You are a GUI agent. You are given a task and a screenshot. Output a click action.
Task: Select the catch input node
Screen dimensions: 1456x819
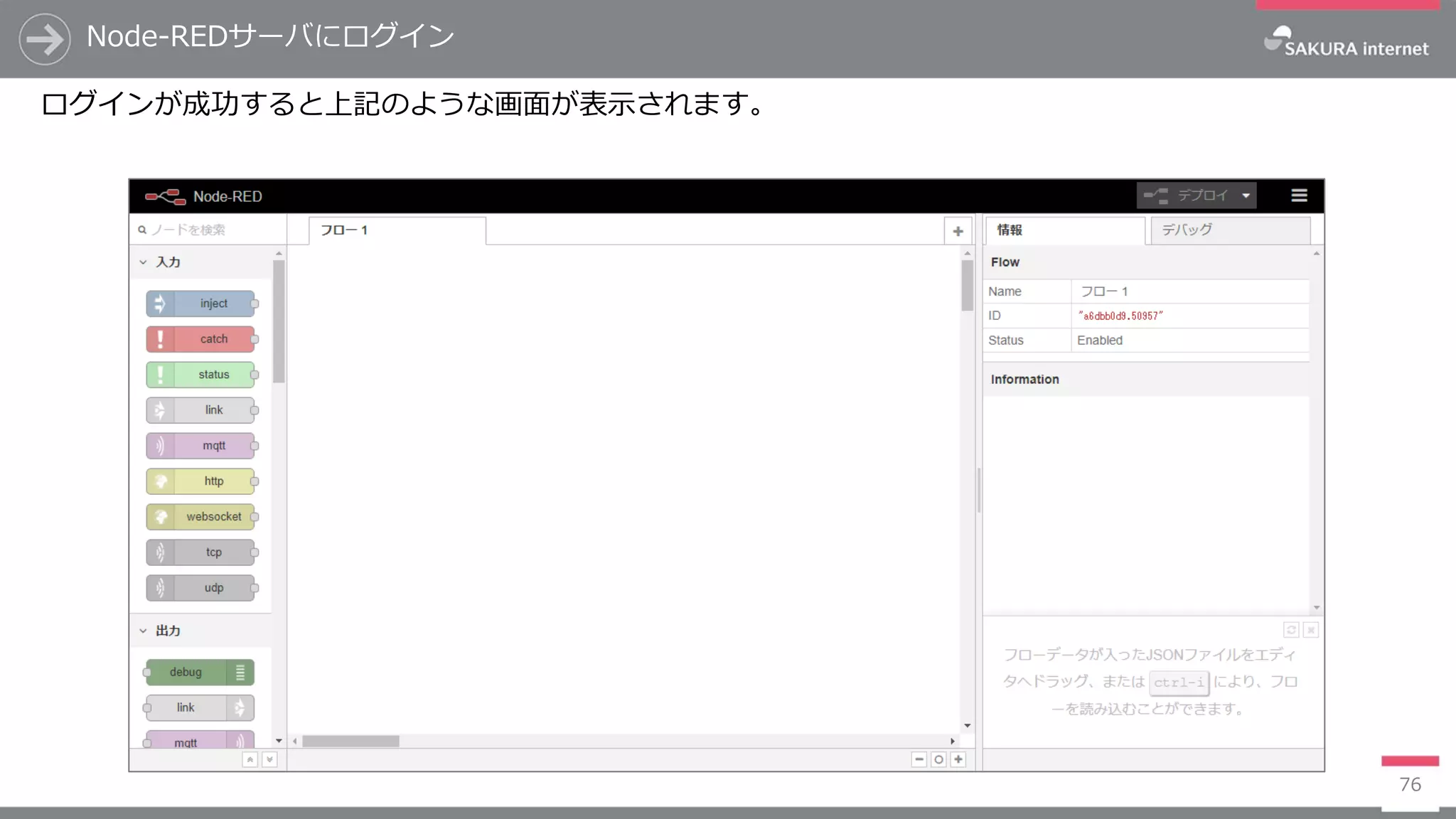pos(200,339)
